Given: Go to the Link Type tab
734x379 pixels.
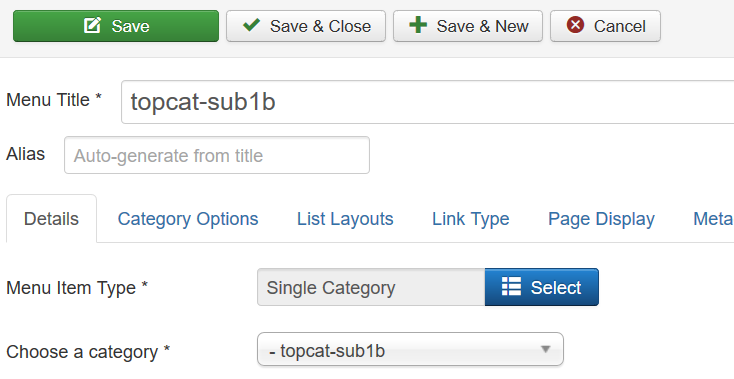Looking at the screenshot, I should [470, 219].
